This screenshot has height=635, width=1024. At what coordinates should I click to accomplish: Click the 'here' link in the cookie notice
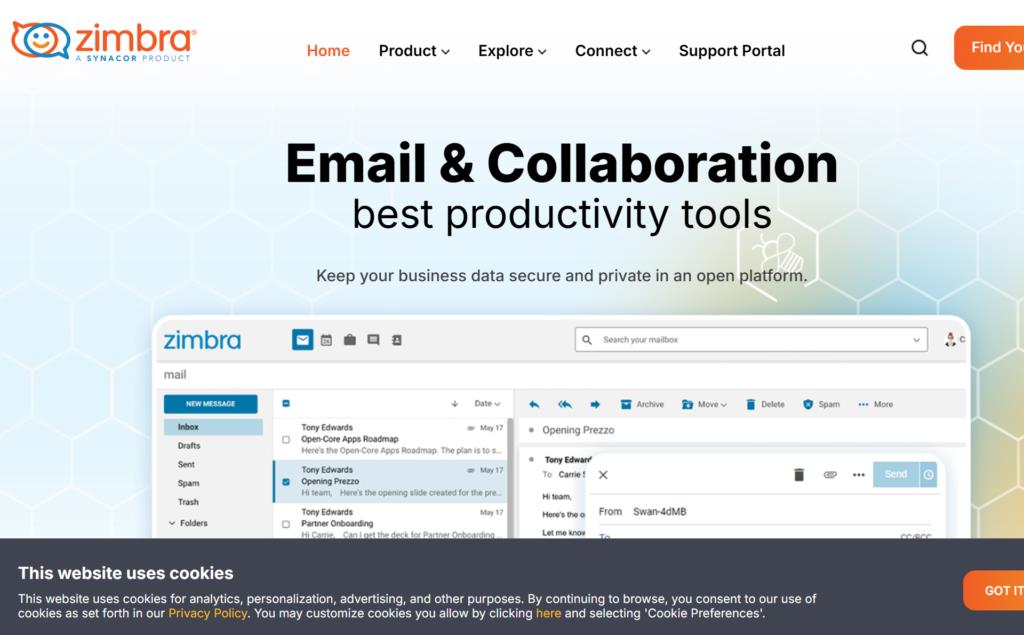[x=549, y=613]
